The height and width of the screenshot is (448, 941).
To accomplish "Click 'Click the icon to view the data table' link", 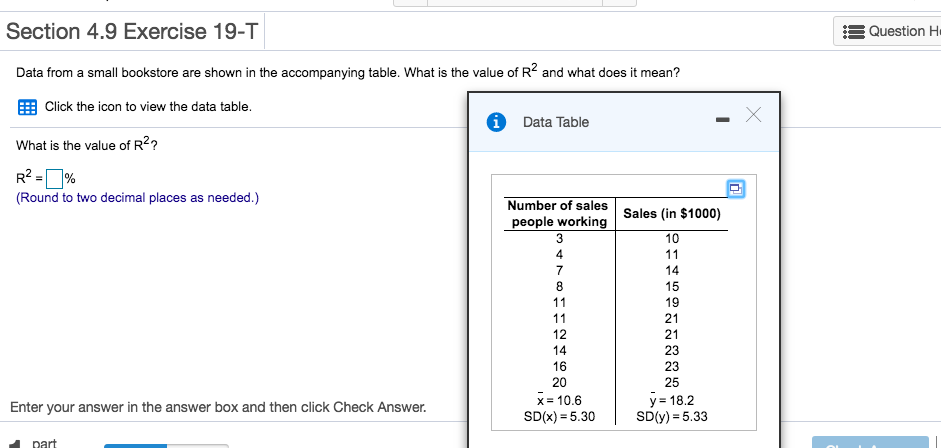I will pos(148,107).
